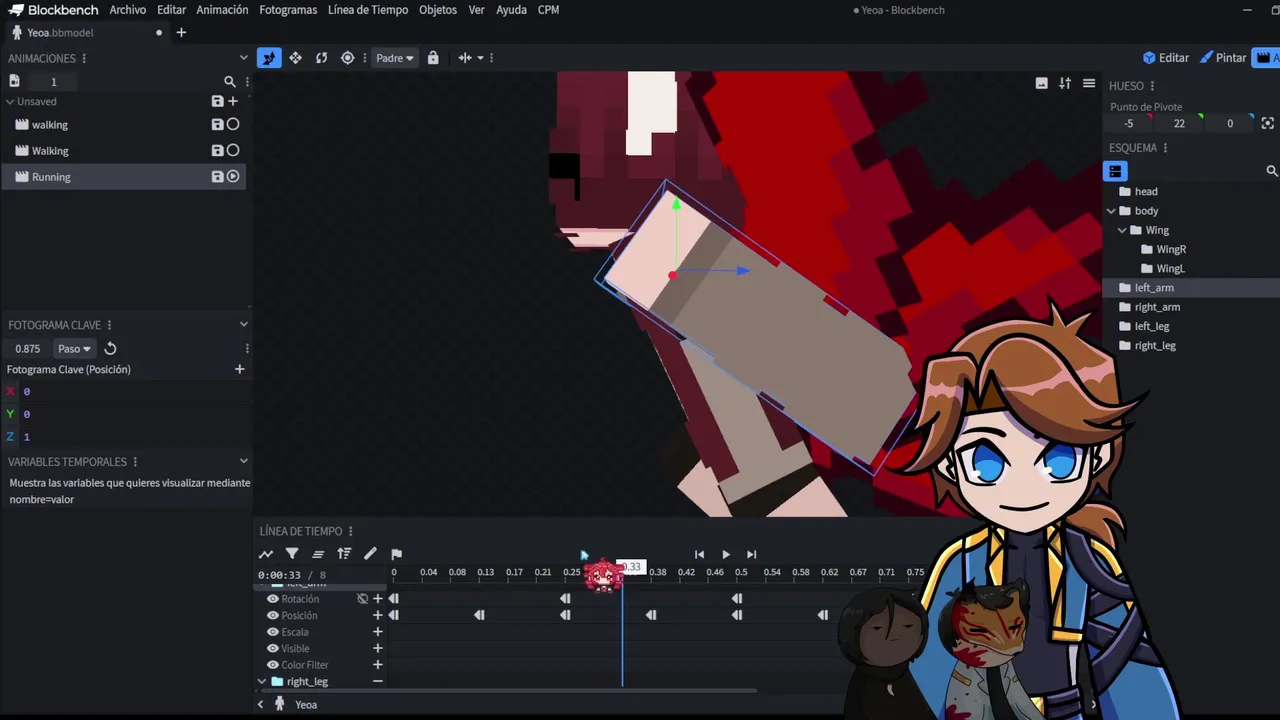This screenshot has width=1280, height=720.
Task: Select the Yeoa.bbmodel tab
Action: coord(85,33)
